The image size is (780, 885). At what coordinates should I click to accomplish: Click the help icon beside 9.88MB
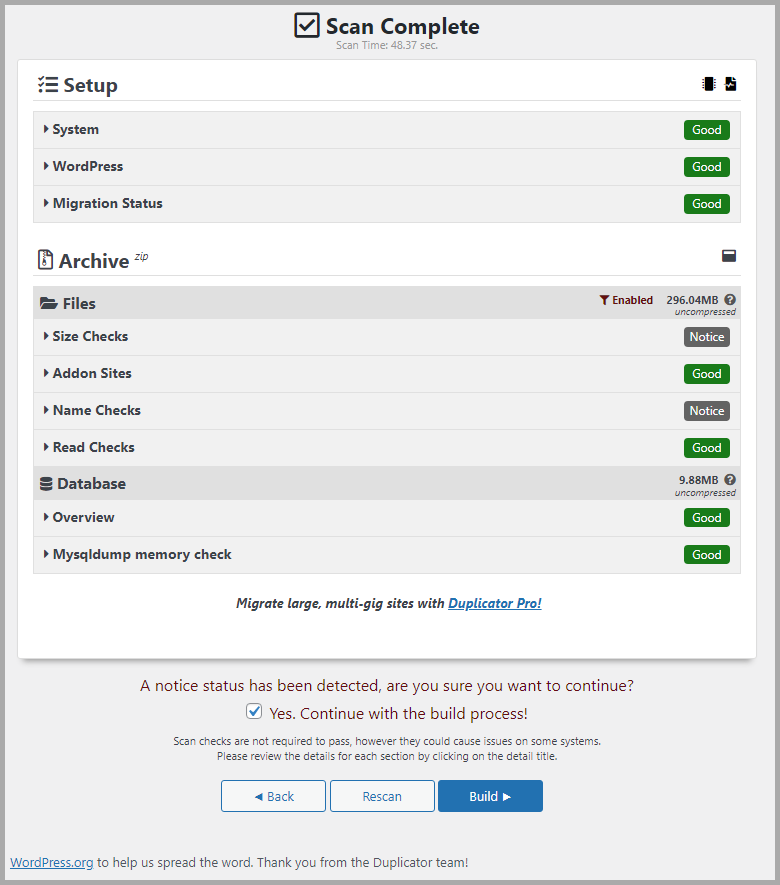(730, 480)
